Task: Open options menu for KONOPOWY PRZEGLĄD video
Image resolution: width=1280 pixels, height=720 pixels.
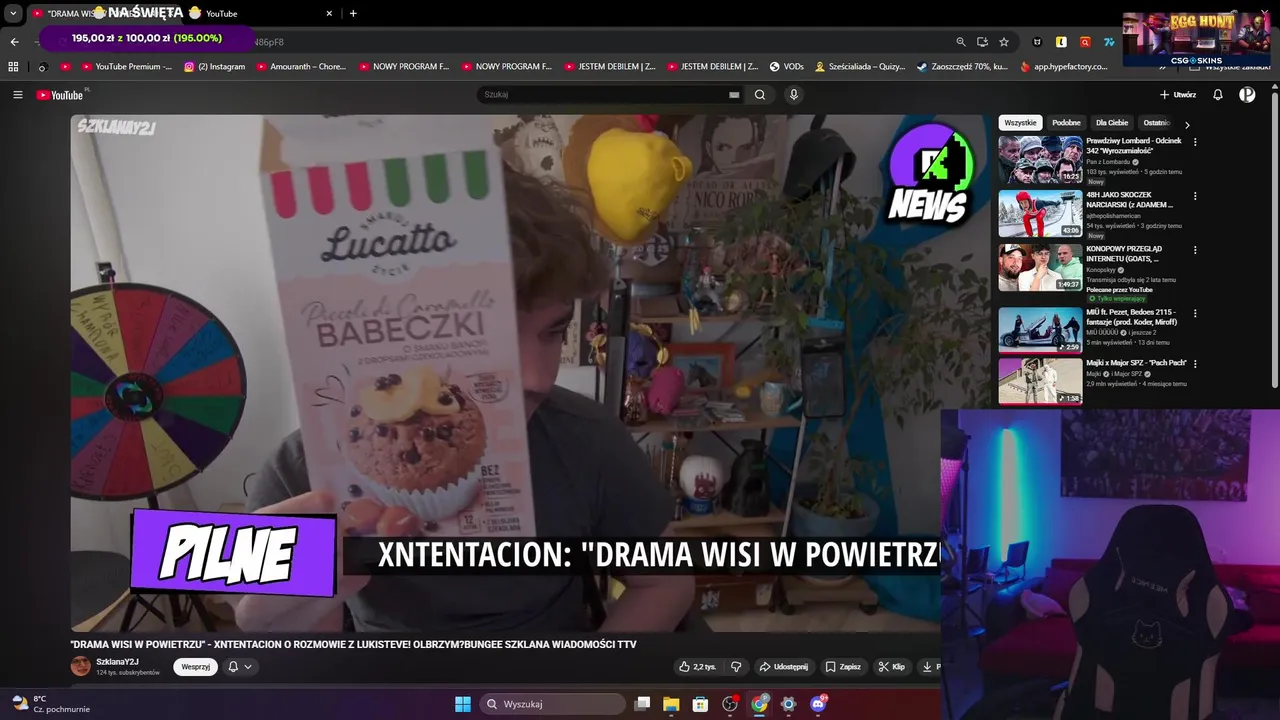Action: (x=1195, y=250)
